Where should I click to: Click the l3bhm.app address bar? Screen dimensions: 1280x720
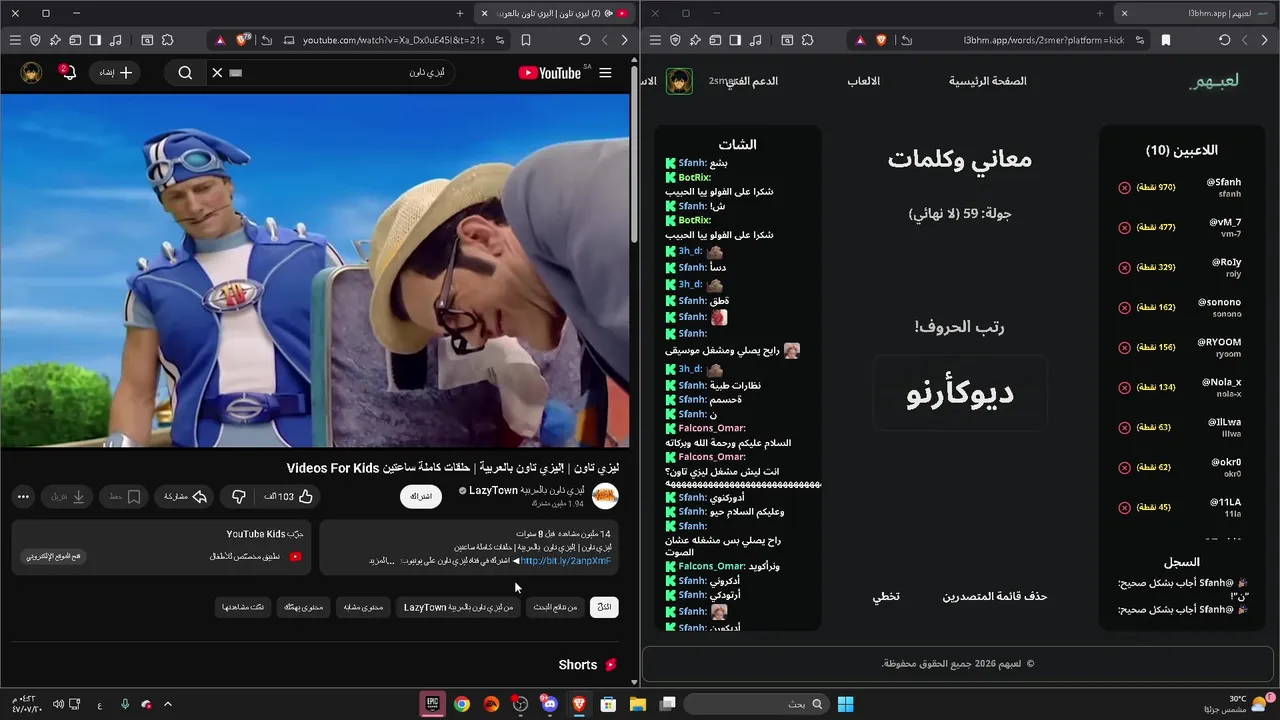pyautogui.click(x=1044, y=40)
